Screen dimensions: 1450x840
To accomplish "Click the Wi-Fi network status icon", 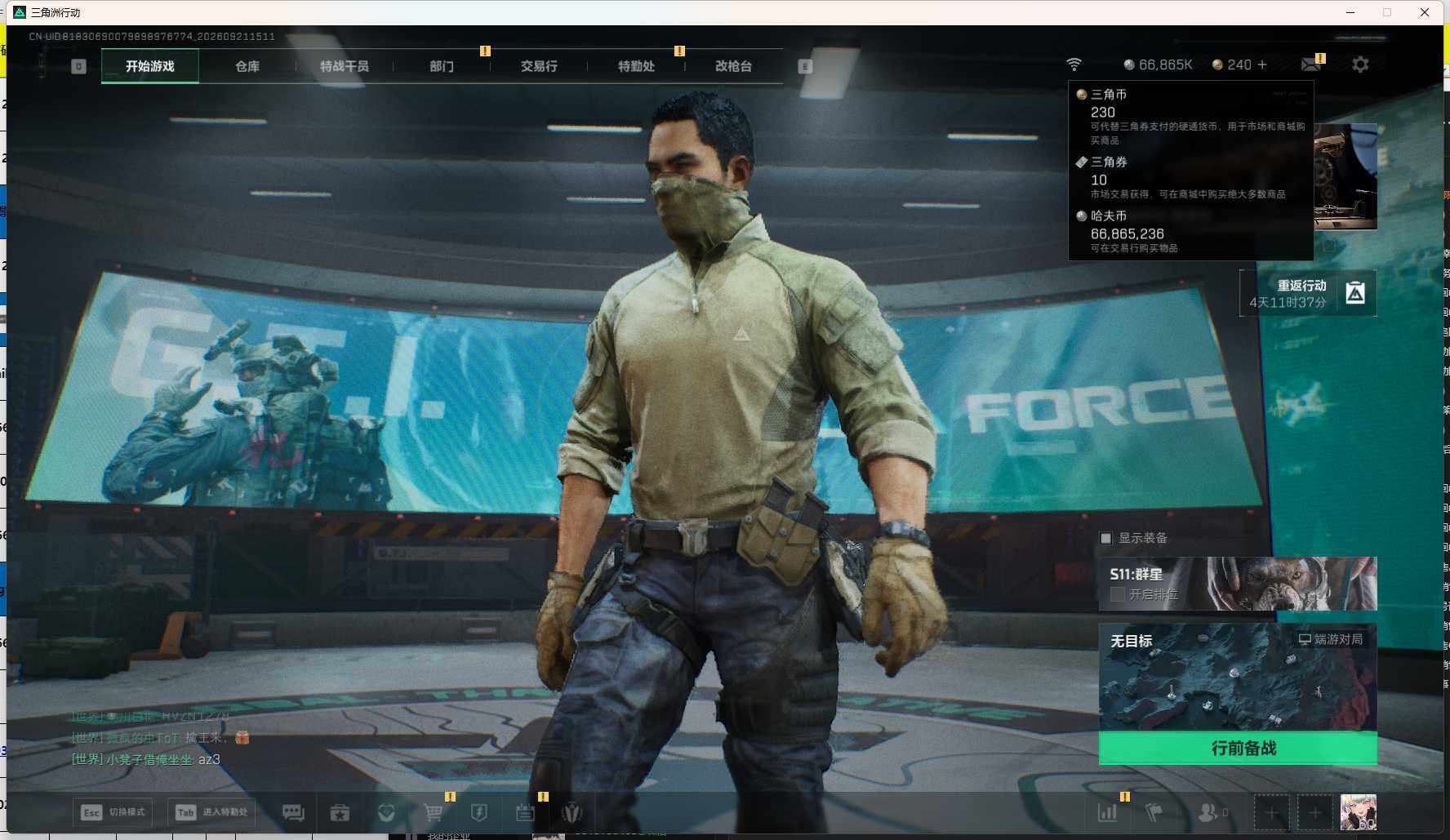I will 1074,64.
